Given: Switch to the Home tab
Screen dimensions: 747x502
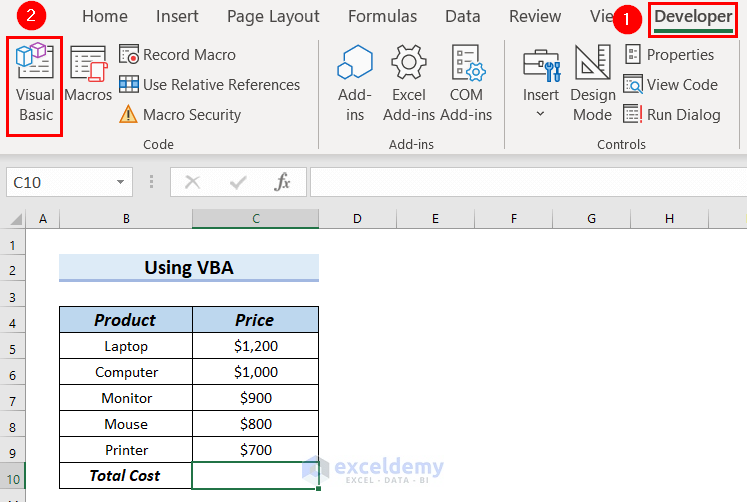Looking at the screenshot, I should [x=105, y=17].
